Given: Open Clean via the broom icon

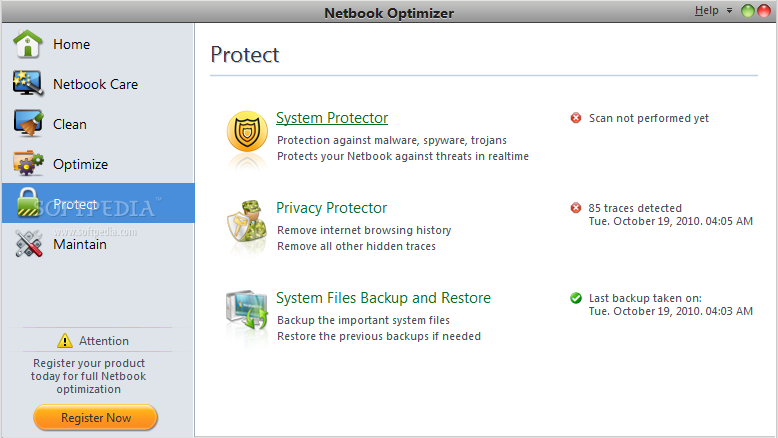Looking at the screenshot, I should coord(28,123).
